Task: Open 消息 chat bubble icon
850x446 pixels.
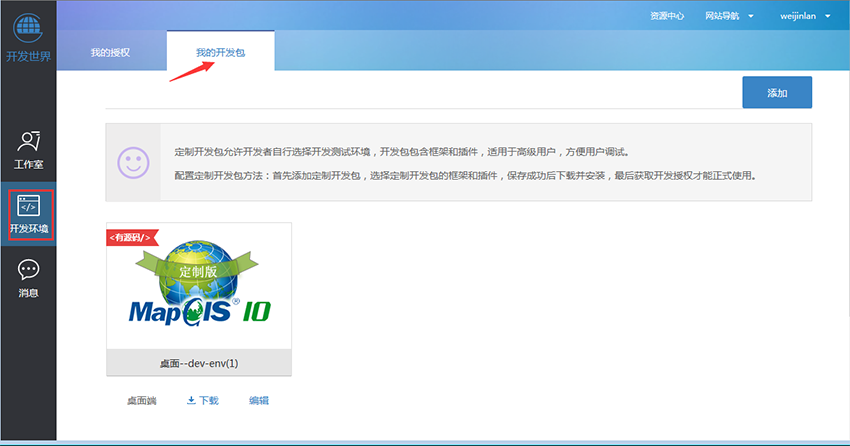Action: point(28,269)
